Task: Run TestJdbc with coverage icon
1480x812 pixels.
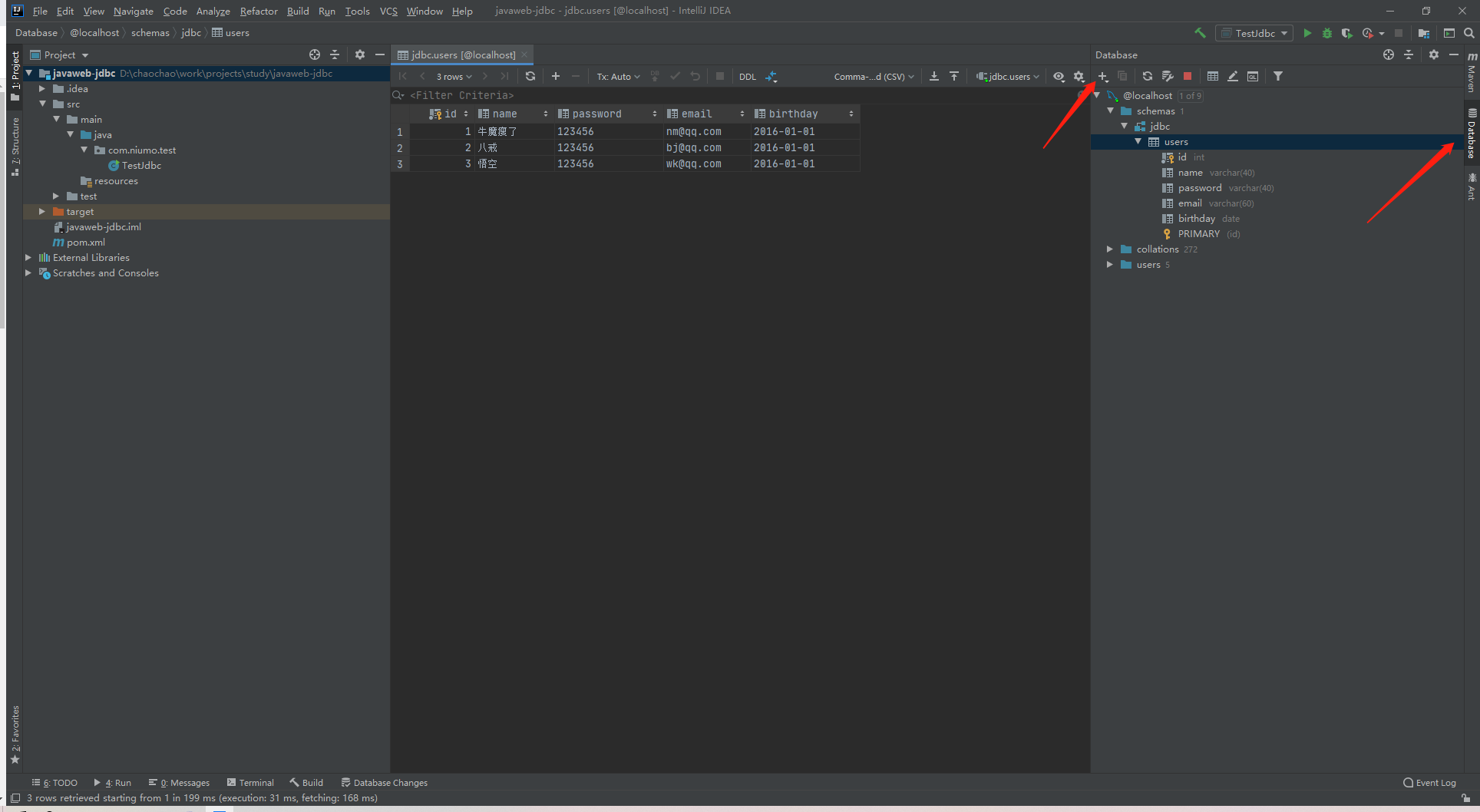Action: (1346, 33)
